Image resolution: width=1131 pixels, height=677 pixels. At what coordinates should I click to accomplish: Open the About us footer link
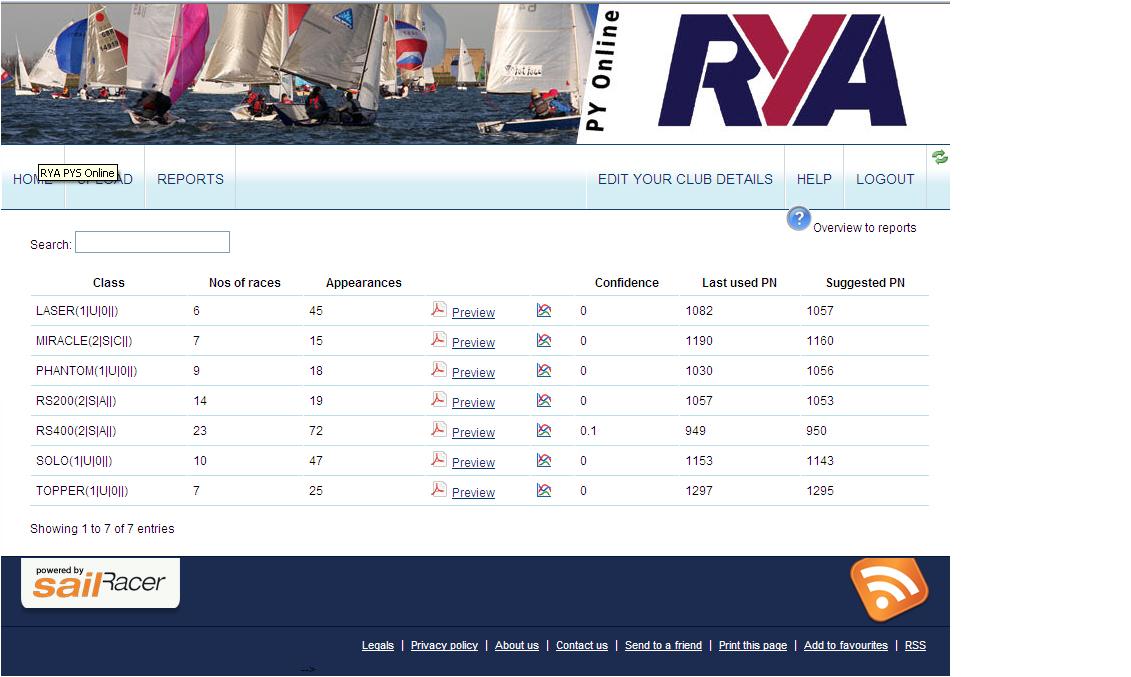tap(516, 645)
